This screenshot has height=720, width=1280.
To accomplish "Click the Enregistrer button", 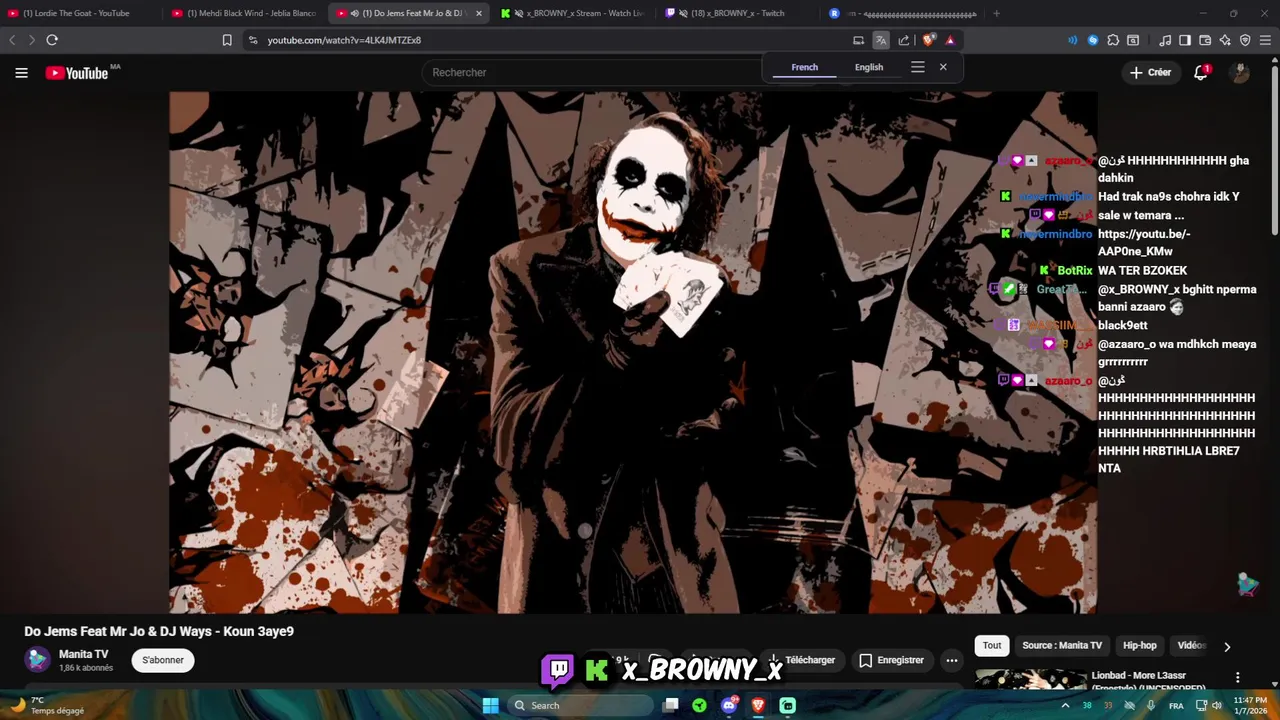I will tap(892, 660).
